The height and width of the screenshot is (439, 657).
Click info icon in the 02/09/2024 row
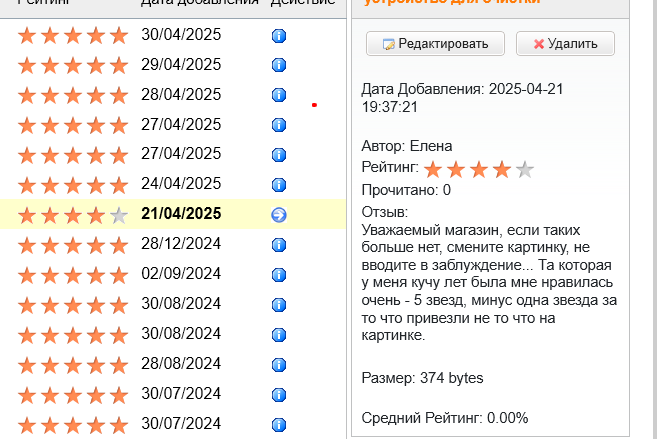pos(279,274)
